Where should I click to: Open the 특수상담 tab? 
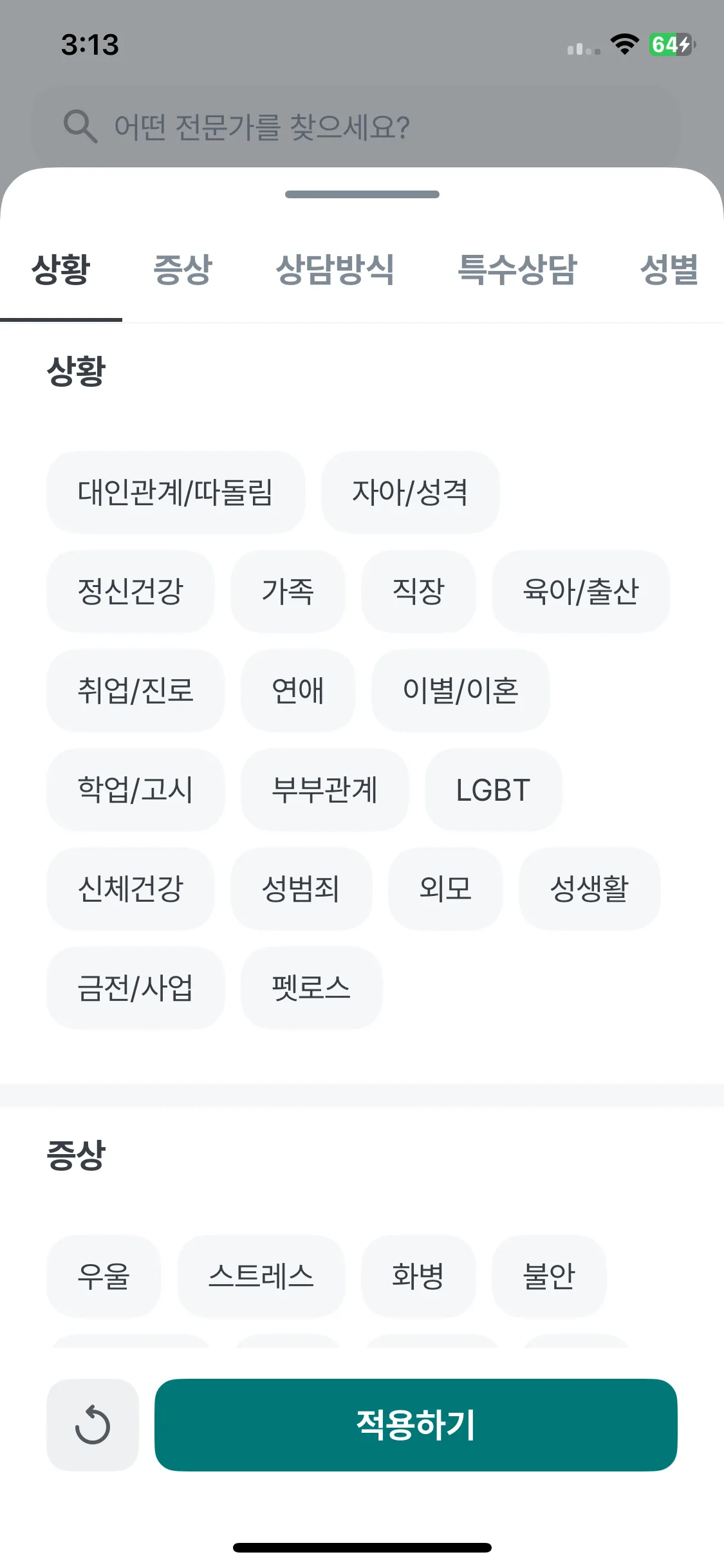[x=517, y=269]
